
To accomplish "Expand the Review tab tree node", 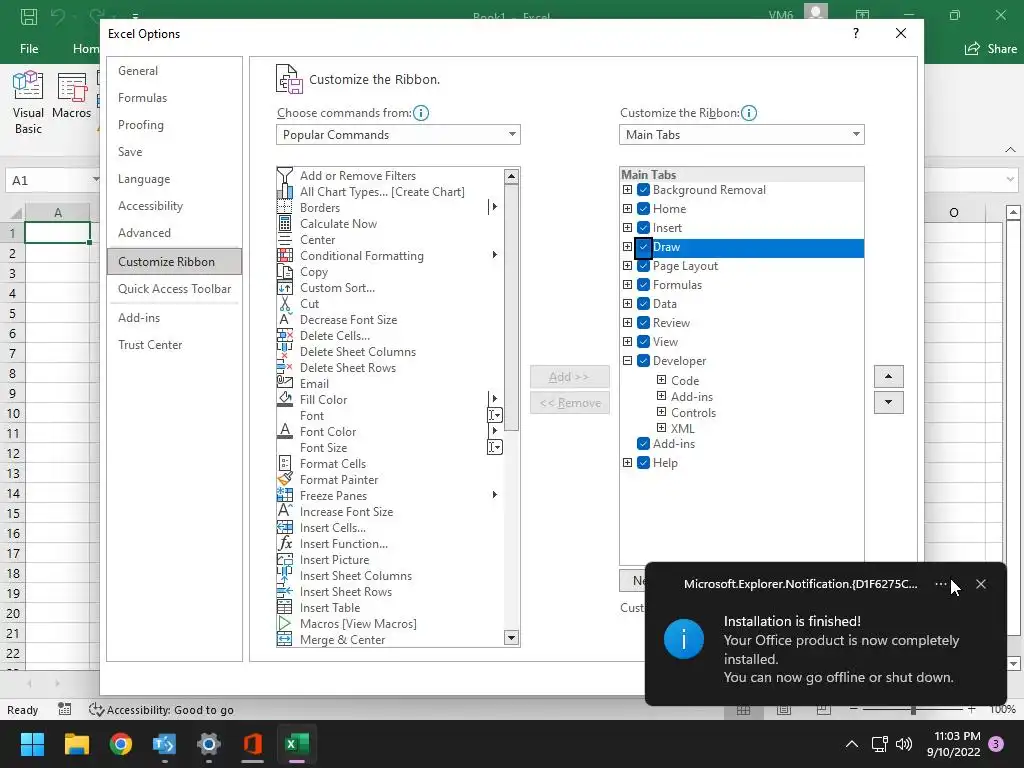I will coord(628,323).
